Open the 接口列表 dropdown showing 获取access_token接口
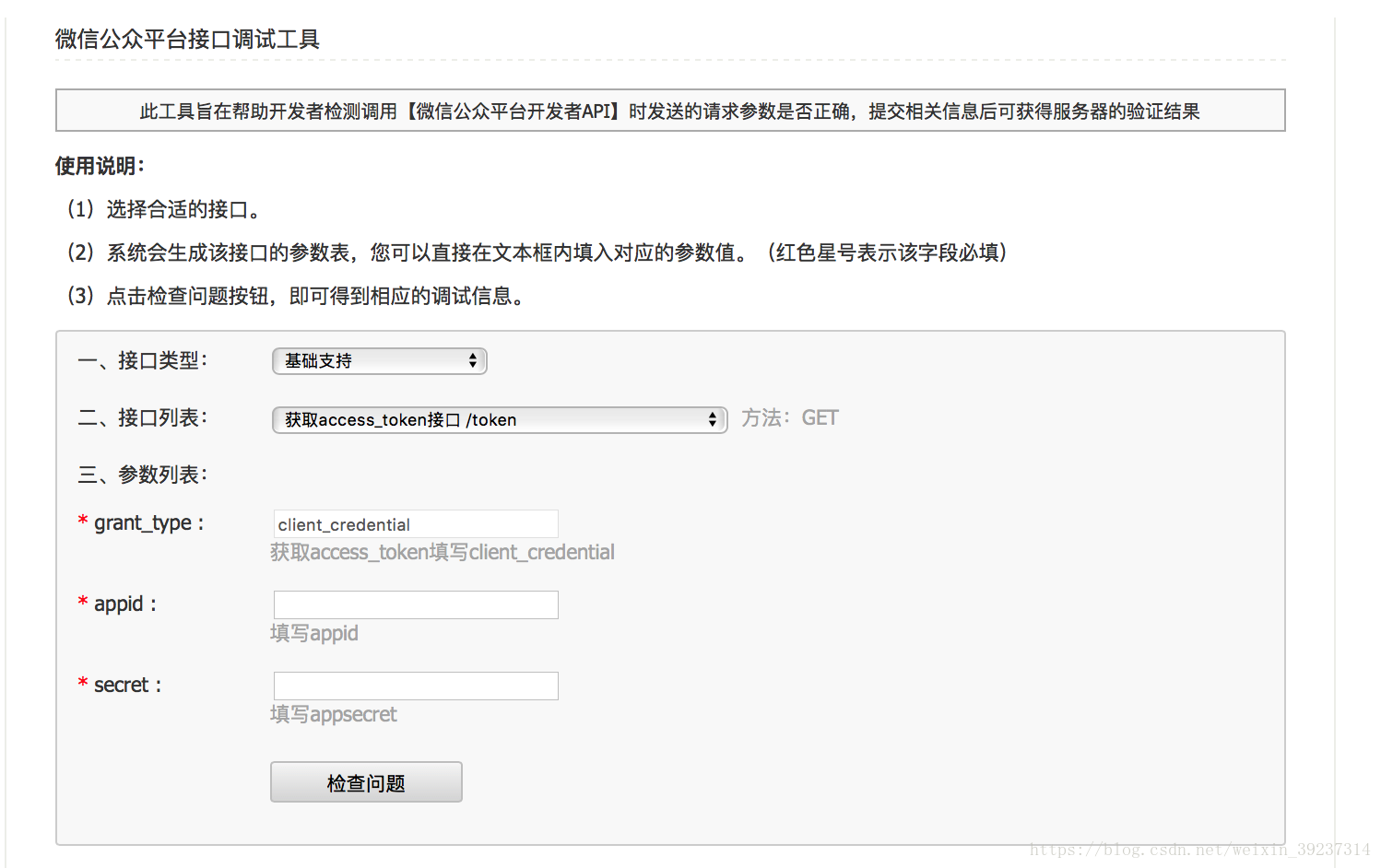The height and width of the screenshot is (868, 1381). pos(500,420)
